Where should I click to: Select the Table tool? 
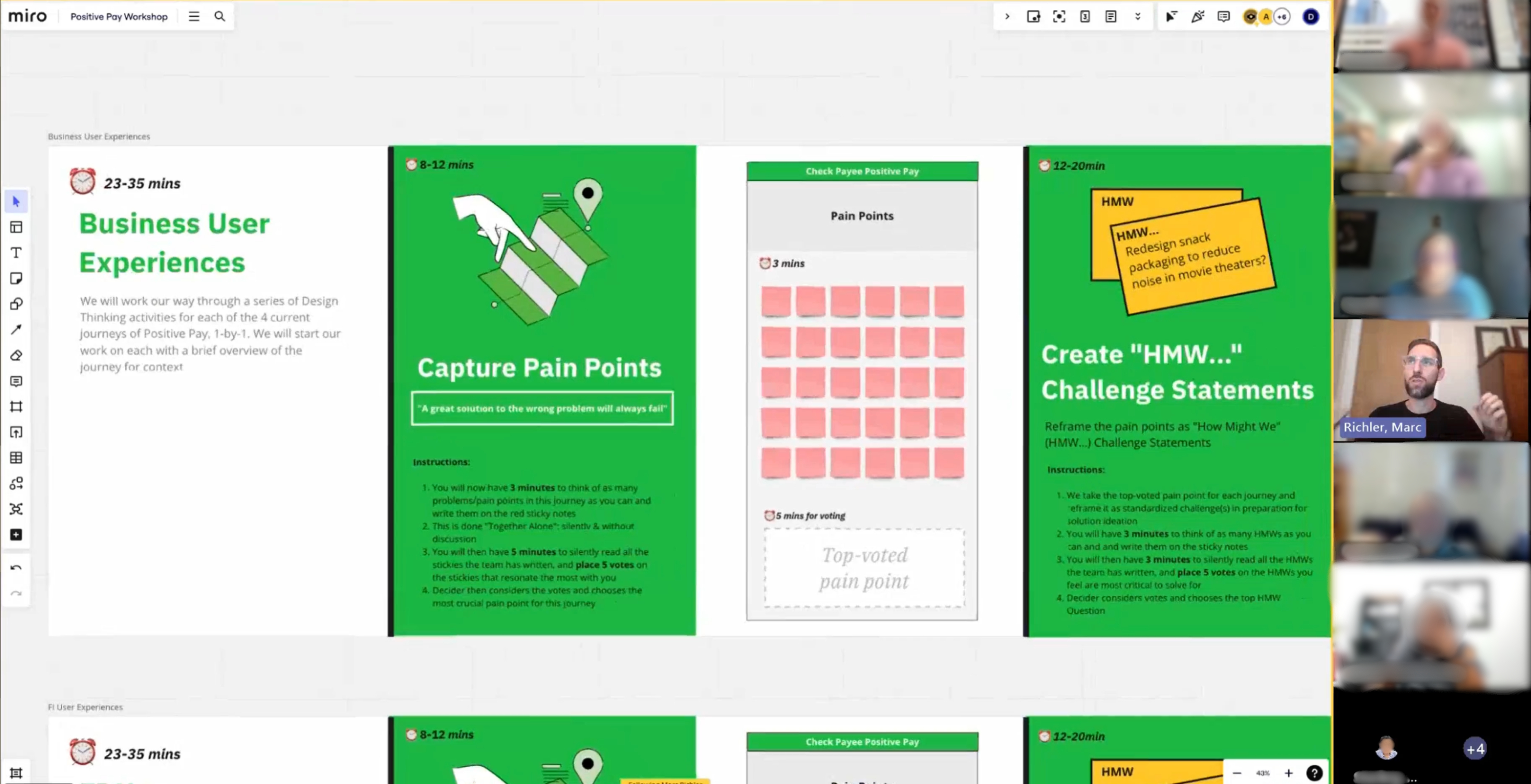click(x=16, y=458)
